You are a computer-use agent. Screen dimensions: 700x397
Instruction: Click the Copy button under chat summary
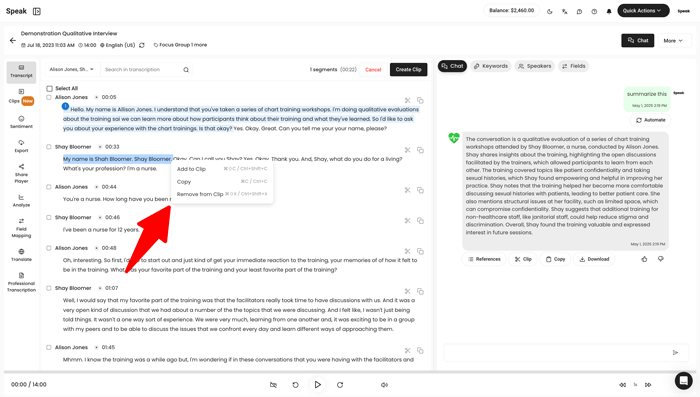(x=555, y=259)
